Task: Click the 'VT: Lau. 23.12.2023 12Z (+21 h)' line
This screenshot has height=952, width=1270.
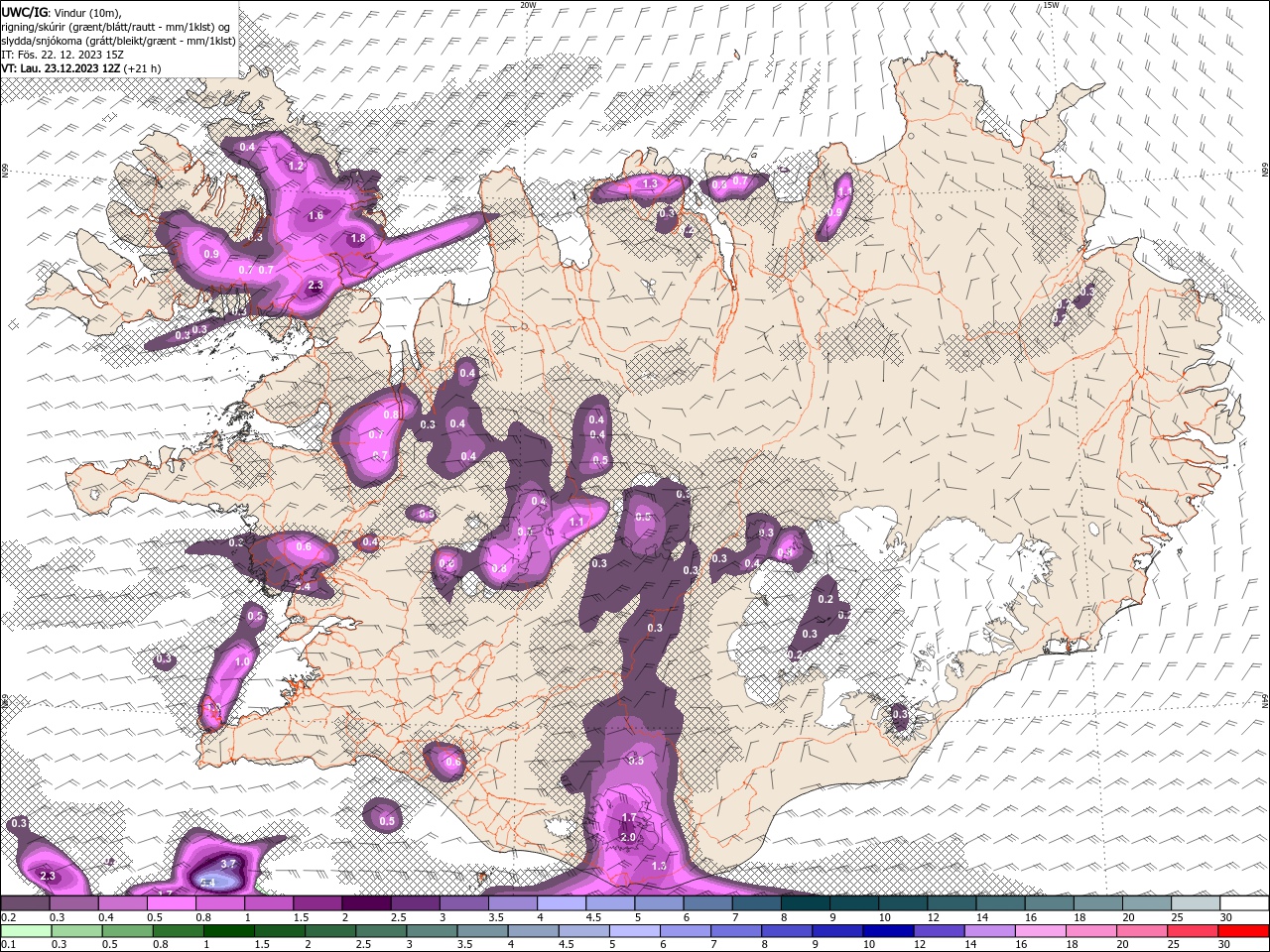Action: tap(80, 67)
